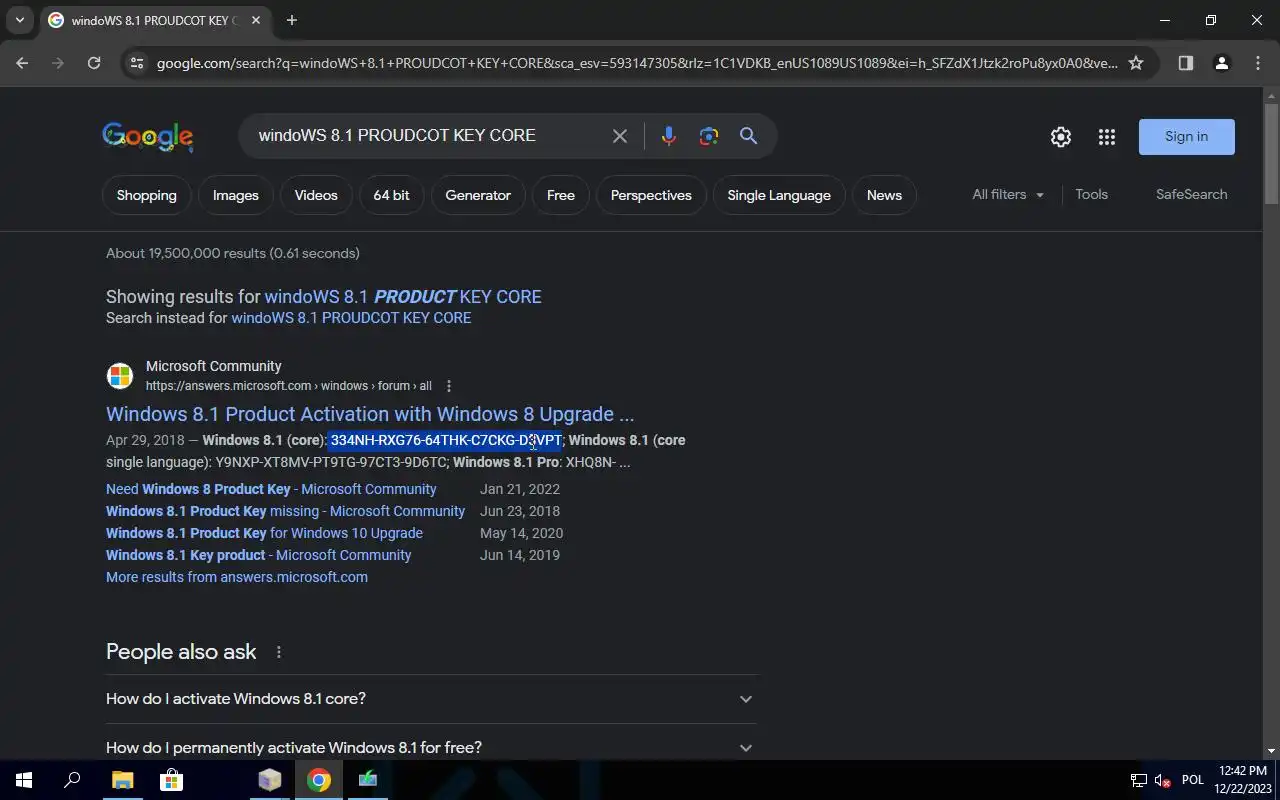Open the Chrome profile icon
This screenshot has height=800, width=1280.
click(x=1222, y=63)
